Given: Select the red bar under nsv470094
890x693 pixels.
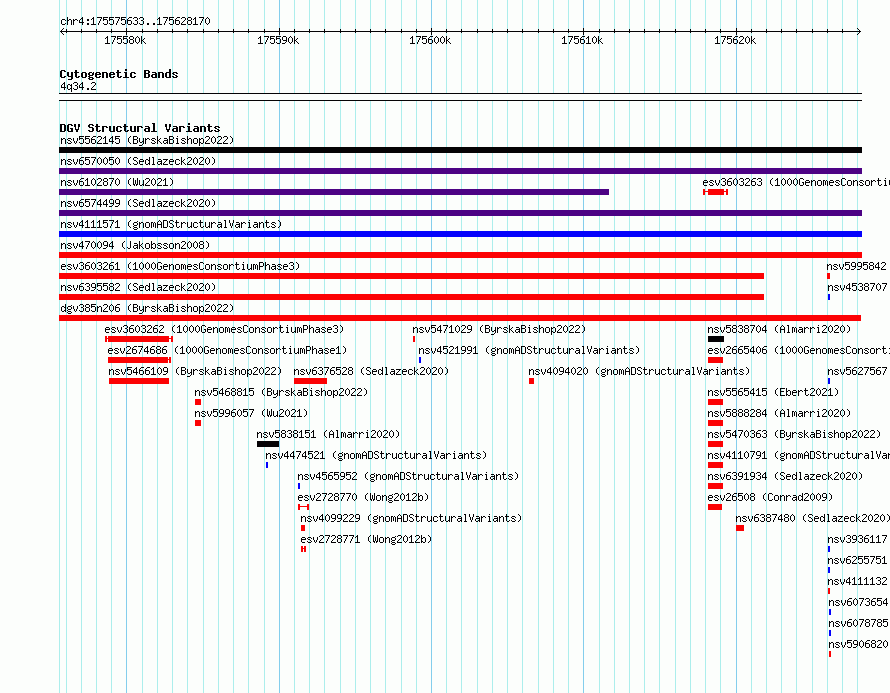Looking at the screenshot, I should (x=460, y=255).
